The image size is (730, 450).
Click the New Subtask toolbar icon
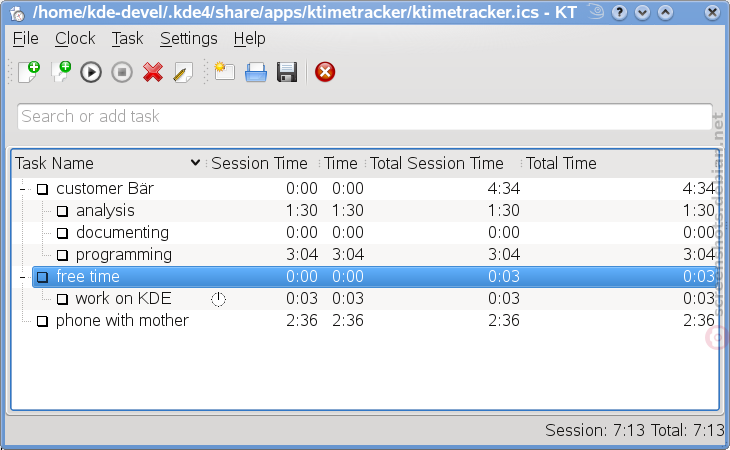(61, 72)
